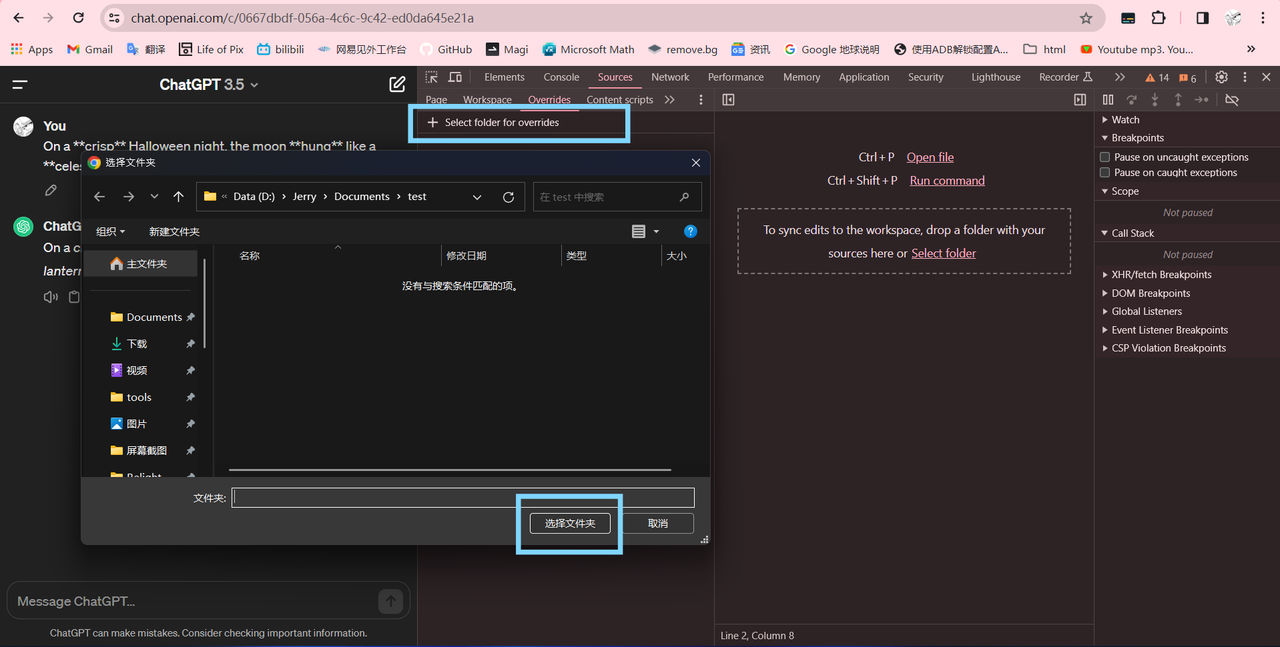
Task: Open DevTools customize kebab menu
Action: pos(1245,77)
